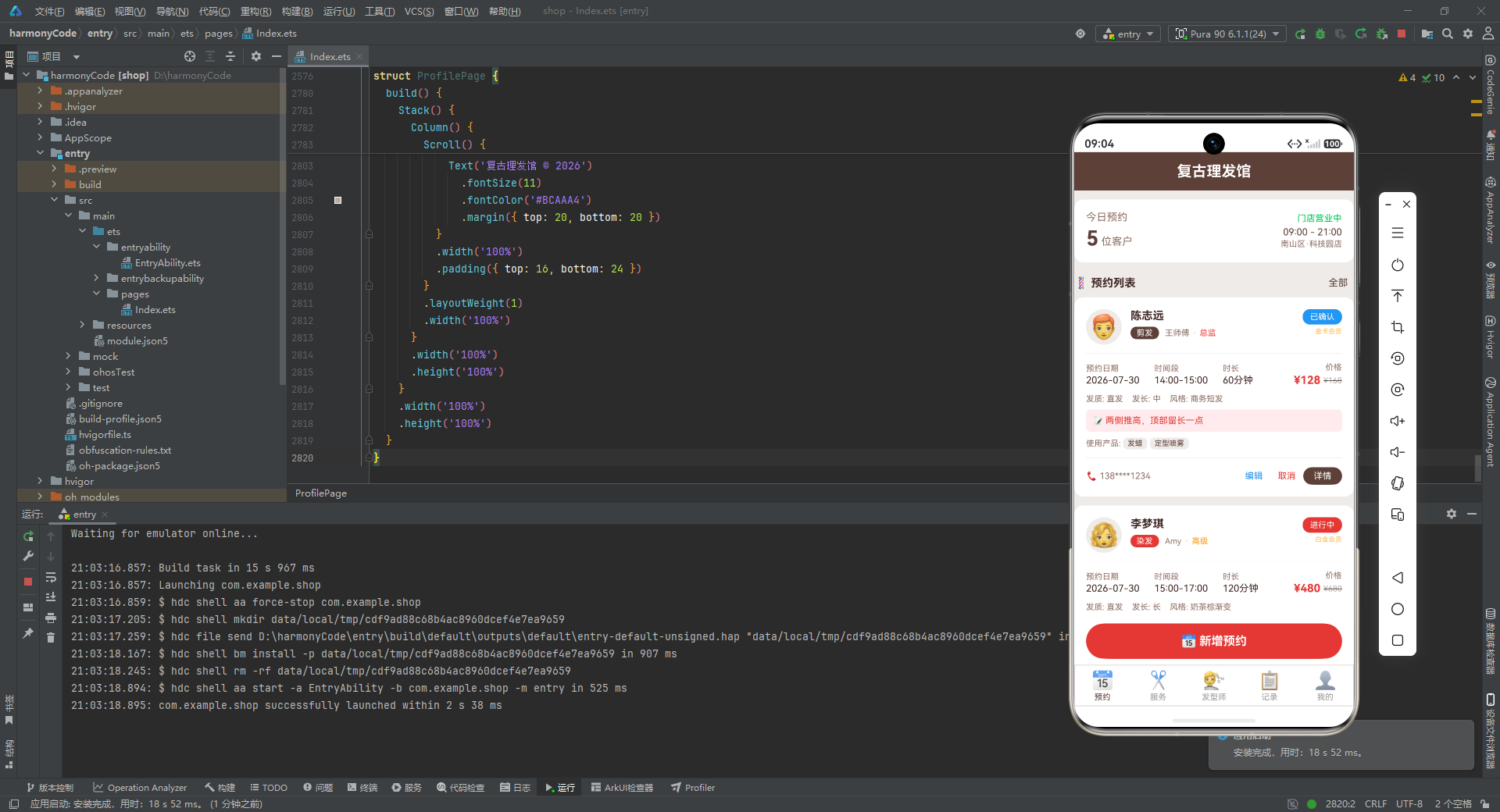Click the 取消 link on 陈志远 card

[x=1286, y=475]
